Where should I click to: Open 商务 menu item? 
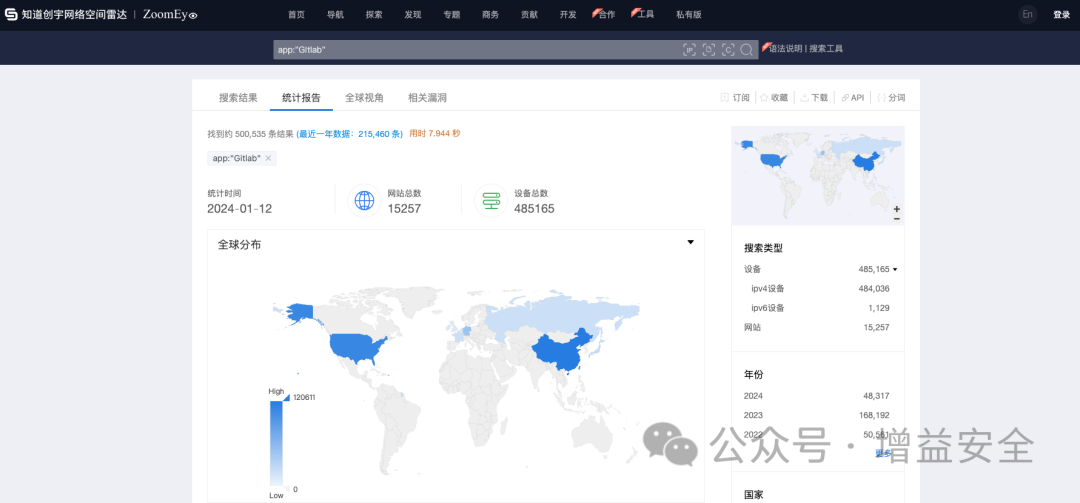point(490,14)
